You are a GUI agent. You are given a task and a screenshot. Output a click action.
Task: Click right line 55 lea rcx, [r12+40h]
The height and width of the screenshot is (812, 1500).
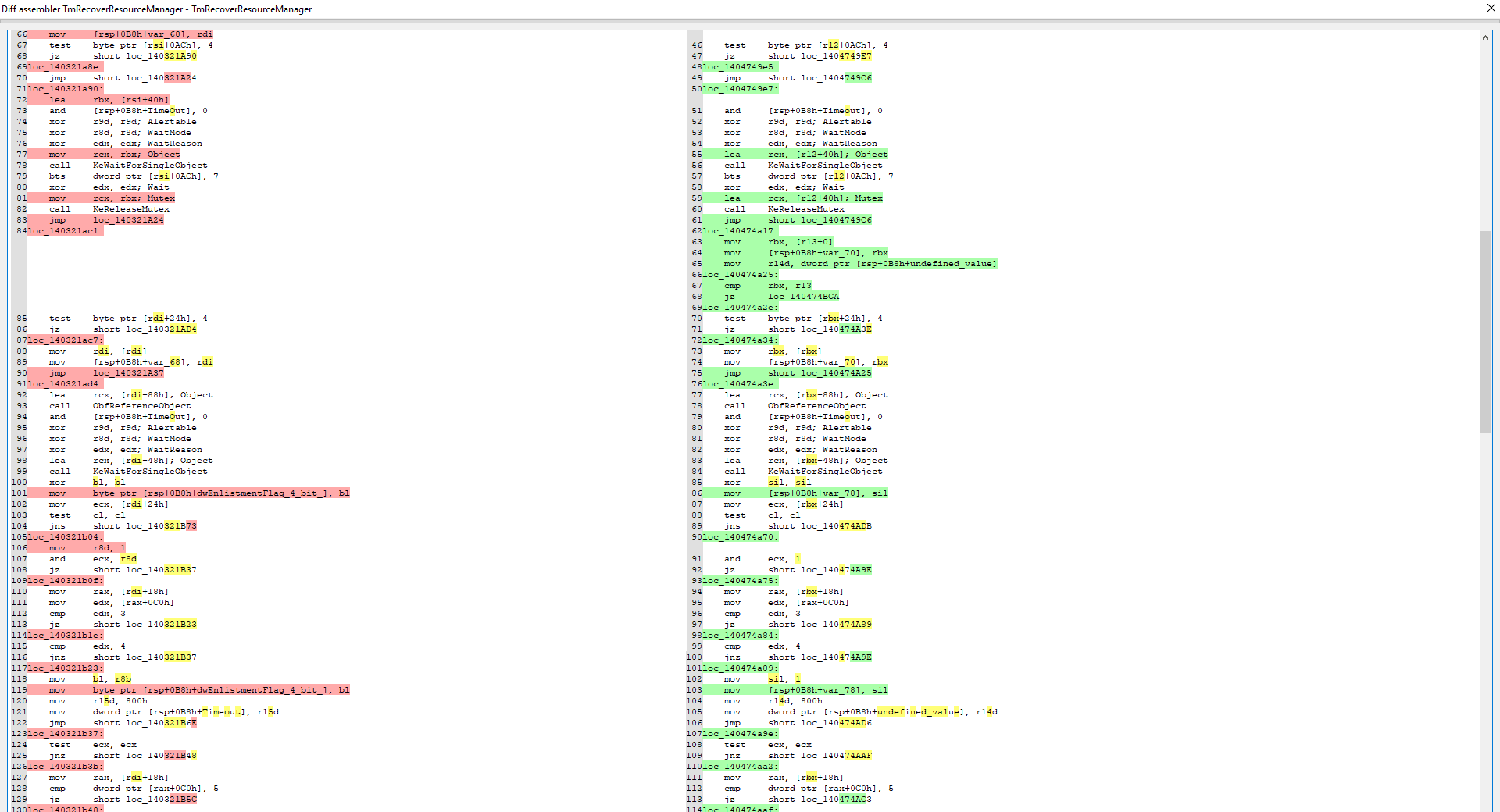[x=805, y=155]
